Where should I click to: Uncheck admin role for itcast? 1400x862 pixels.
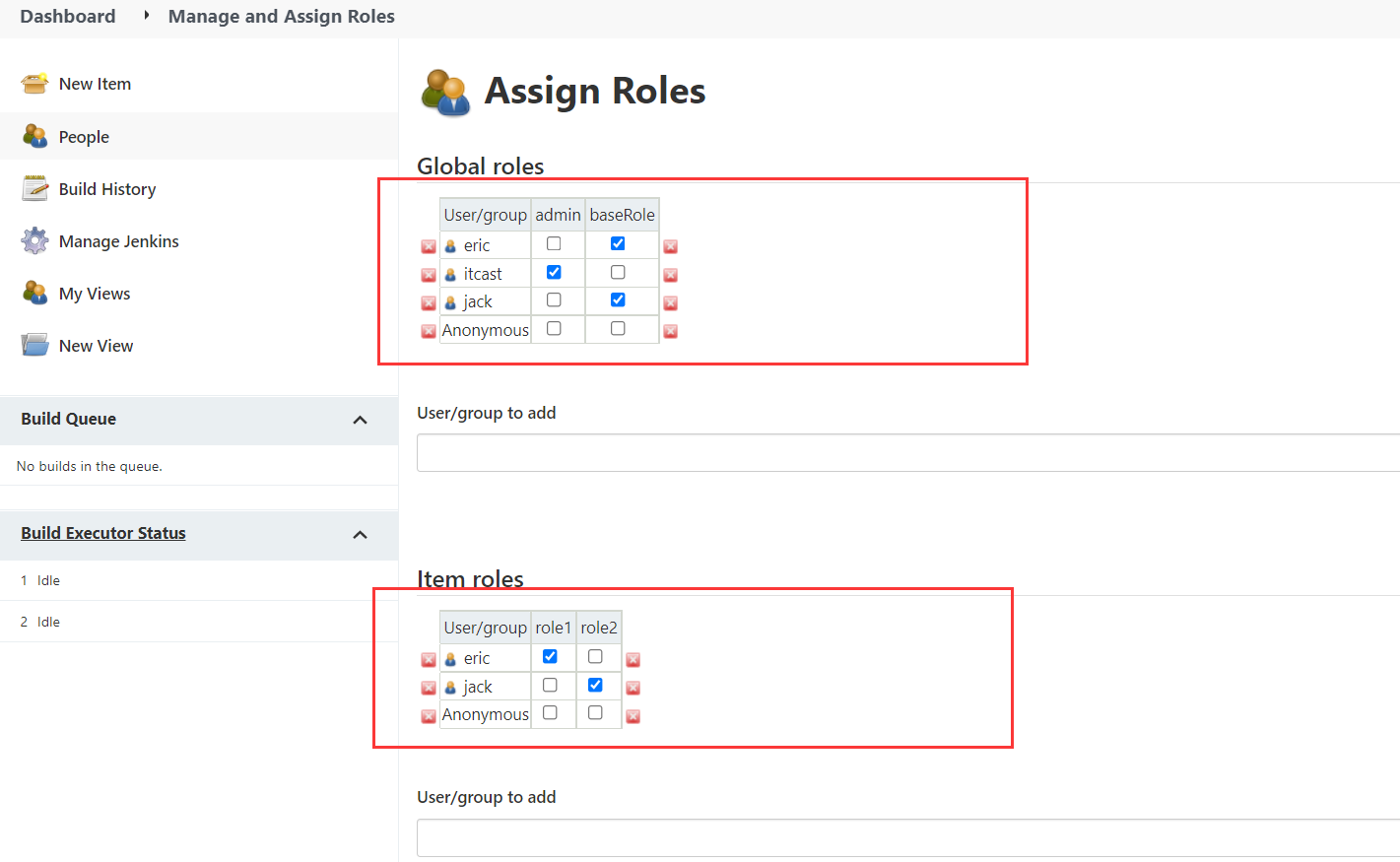click(x=554, y=272)
